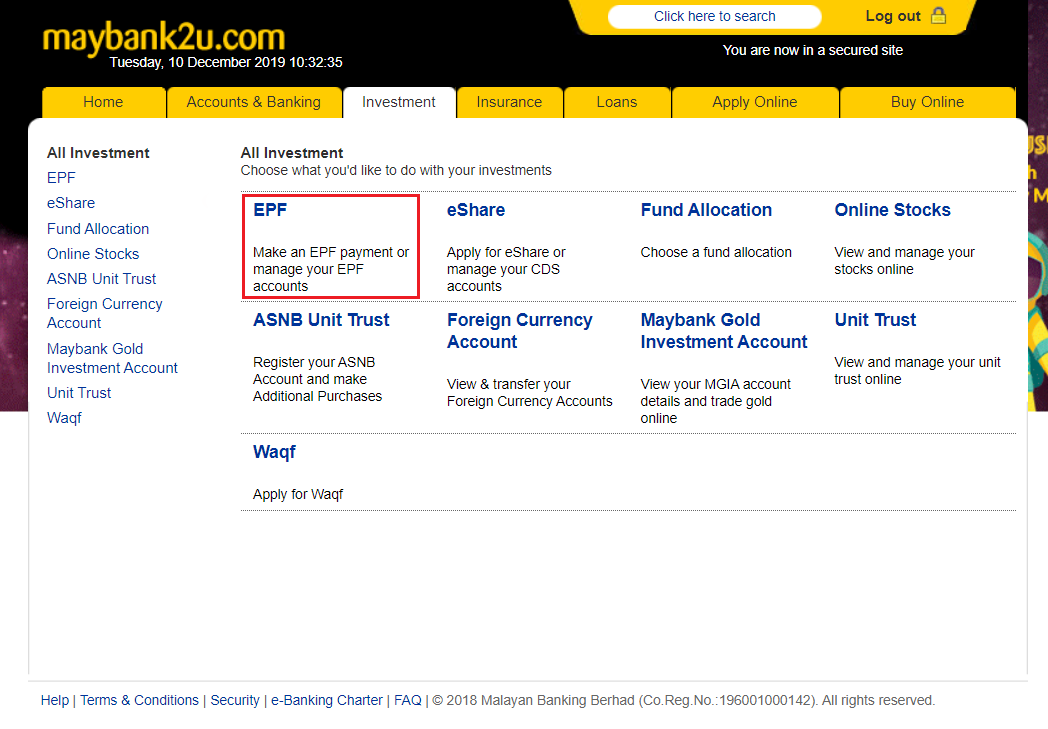Open the Unit Trust main heading

coord(876,320)
